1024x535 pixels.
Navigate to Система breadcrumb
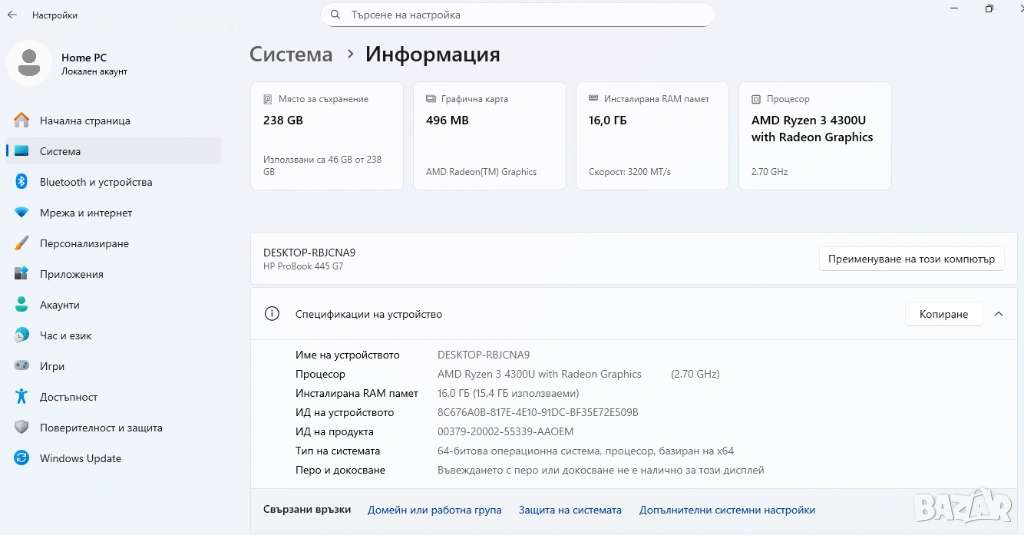[x=291, y=54]
